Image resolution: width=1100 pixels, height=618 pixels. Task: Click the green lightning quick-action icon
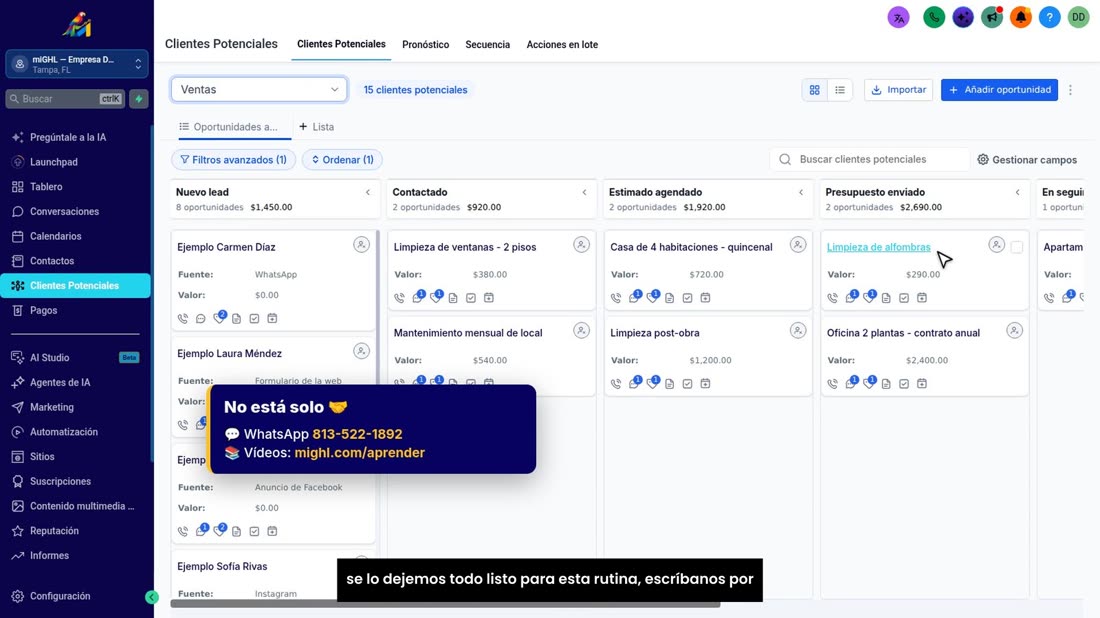[x=139, y=99]
